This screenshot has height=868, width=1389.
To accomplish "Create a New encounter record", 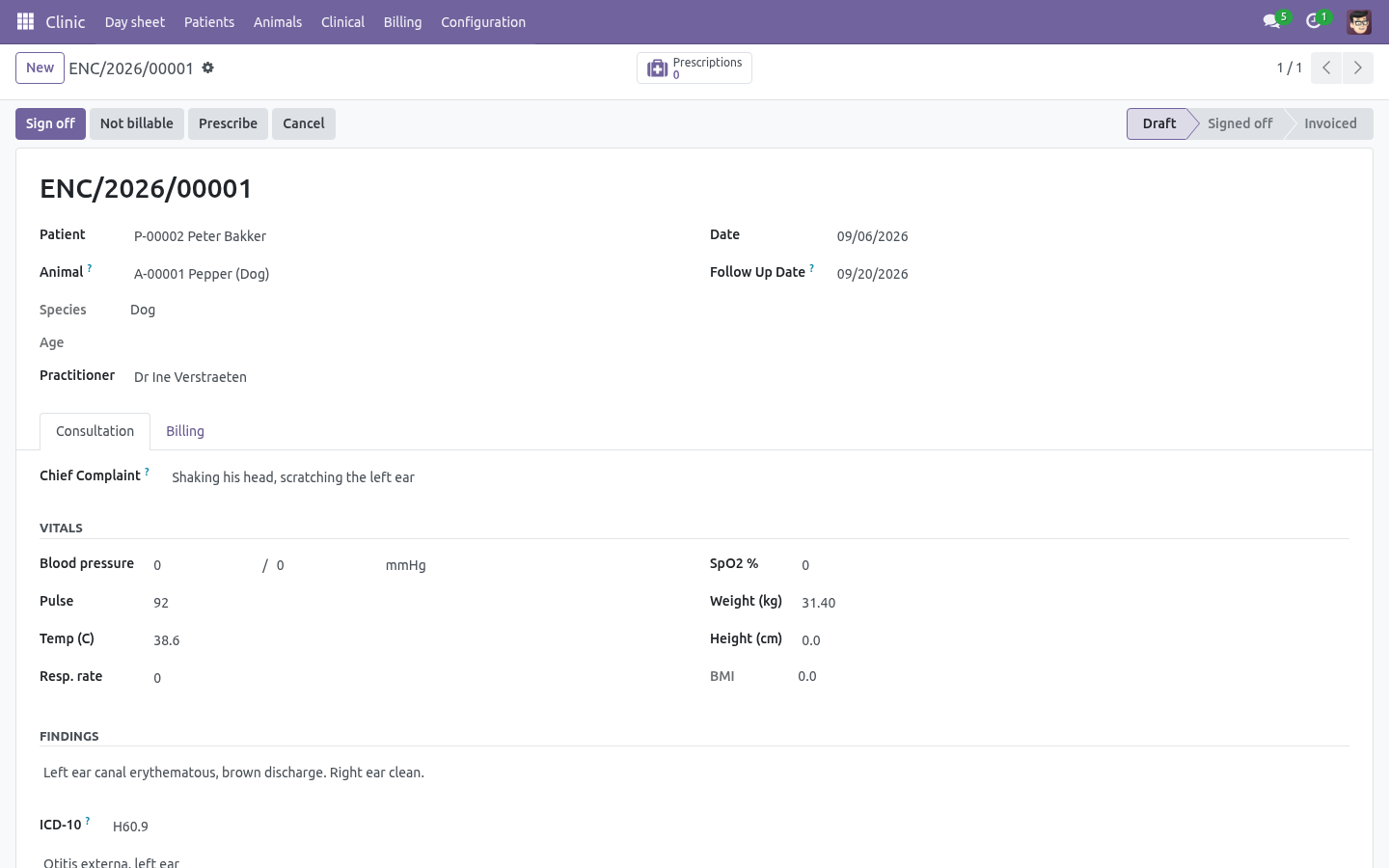I will pyautogui.click(x=40, y=68).
